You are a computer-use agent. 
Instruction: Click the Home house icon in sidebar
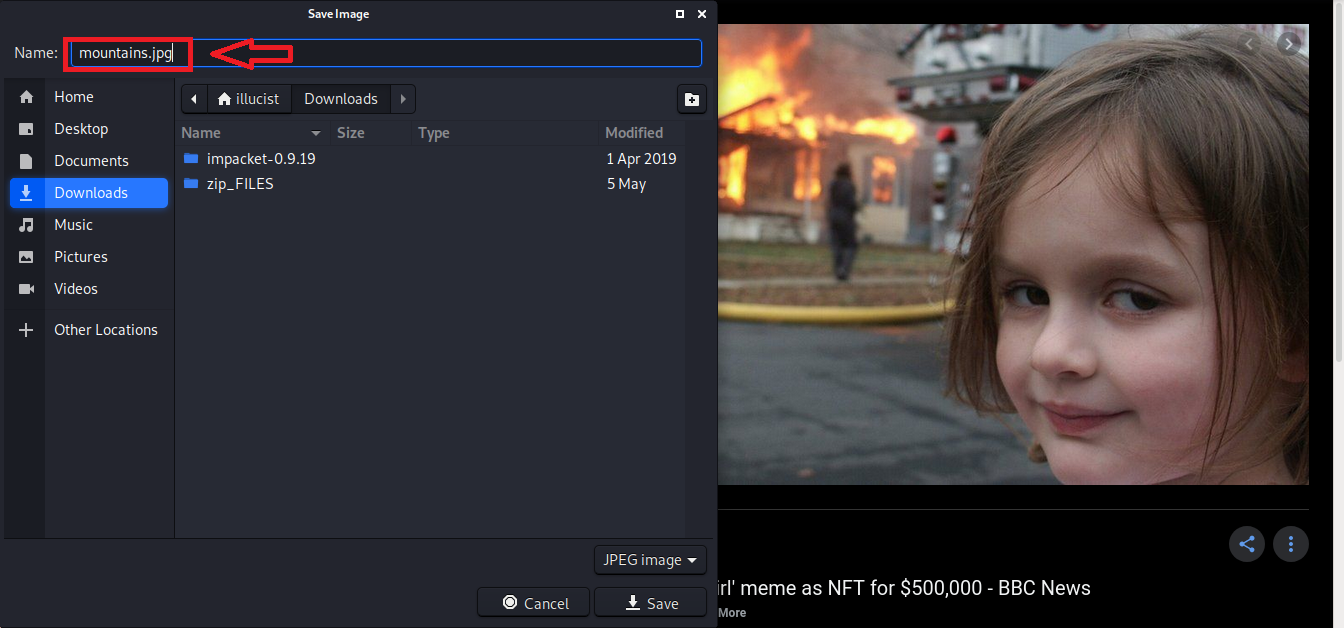[27, 97]
